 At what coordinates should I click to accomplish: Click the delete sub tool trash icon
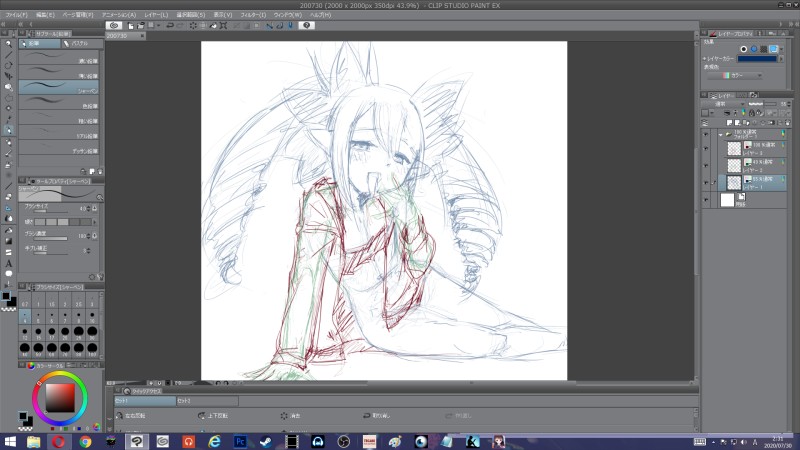click(x=100, y=171)
